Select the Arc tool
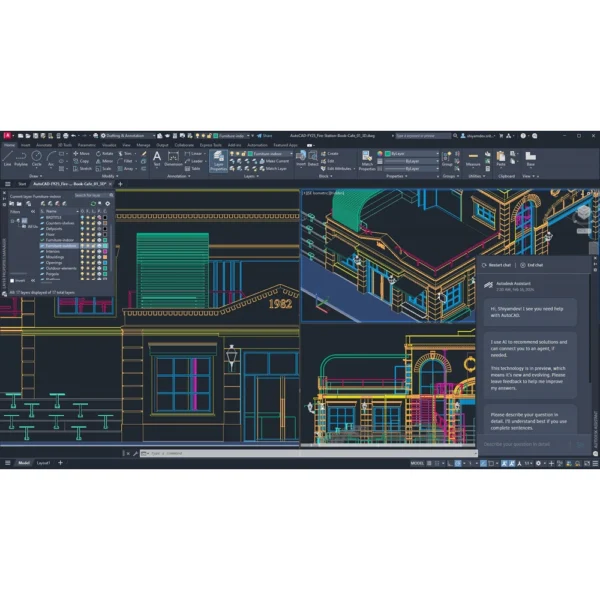600x600 pixels. pyautogui.click(x=51, y=158)
